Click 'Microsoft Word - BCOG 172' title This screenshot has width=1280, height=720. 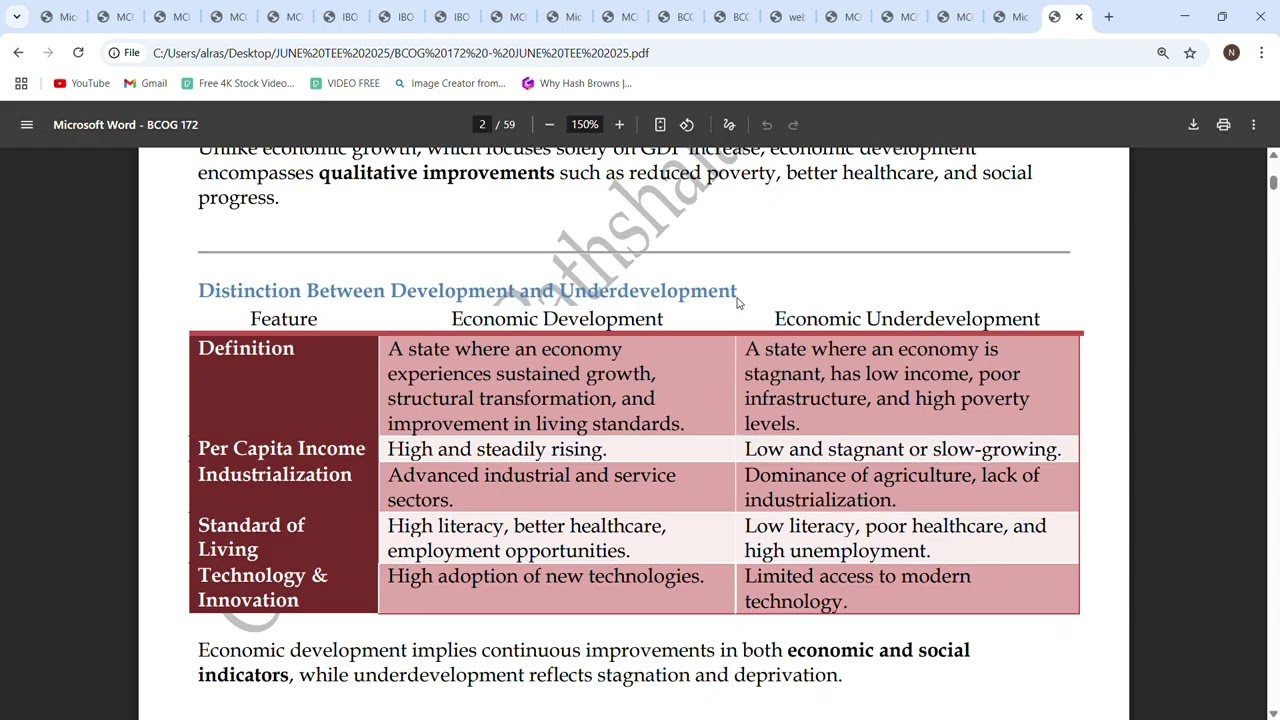[126, 125]
